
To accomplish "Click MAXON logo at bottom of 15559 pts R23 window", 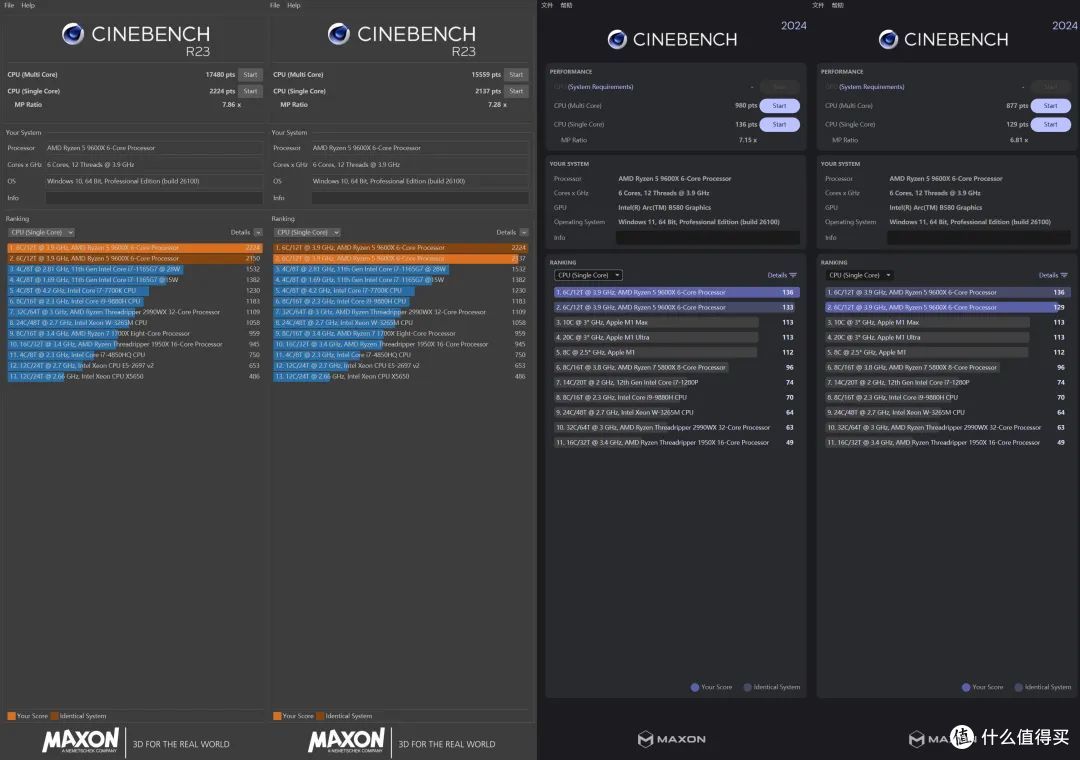I will tap(346, 741).
